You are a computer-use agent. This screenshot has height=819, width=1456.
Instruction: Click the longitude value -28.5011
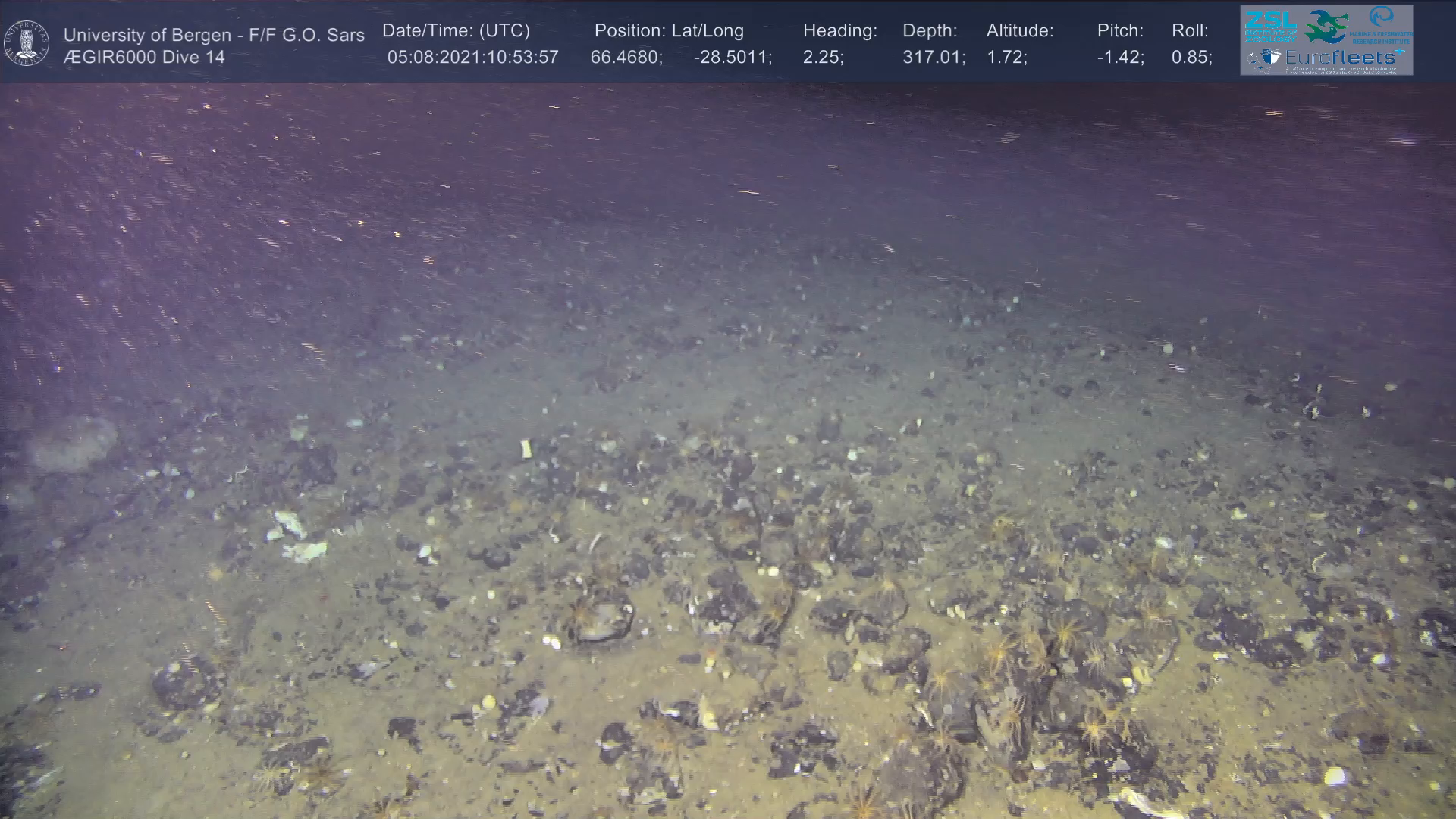(x=733, y=58)
